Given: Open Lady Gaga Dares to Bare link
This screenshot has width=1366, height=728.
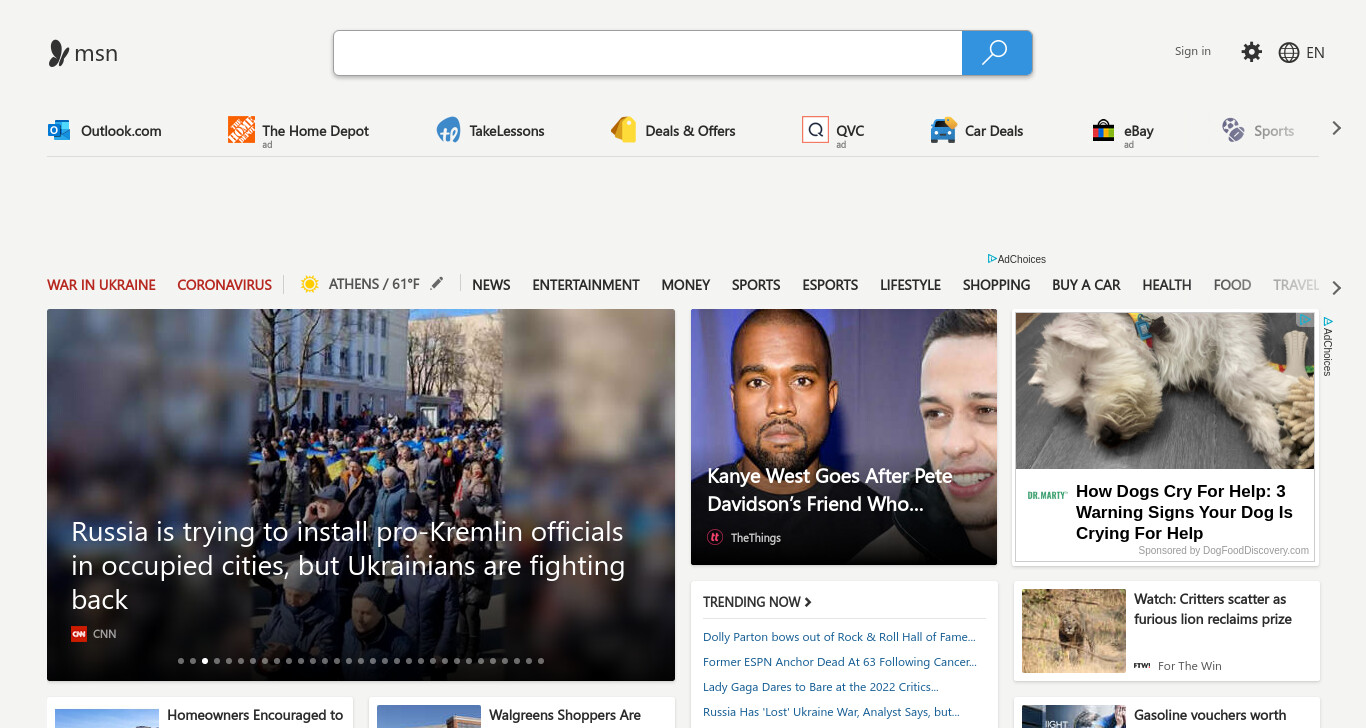Looking at the screenshot, I should (821, 687).
